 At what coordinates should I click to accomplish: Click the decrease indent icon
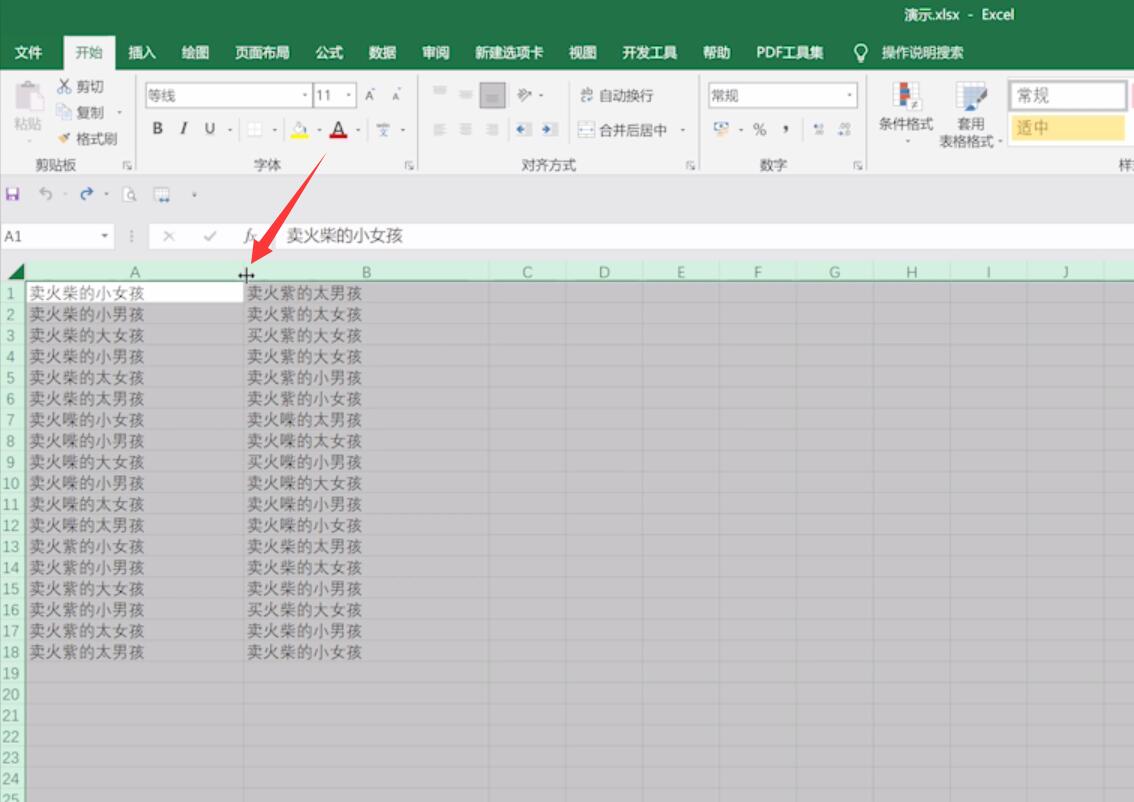[523, 129]
